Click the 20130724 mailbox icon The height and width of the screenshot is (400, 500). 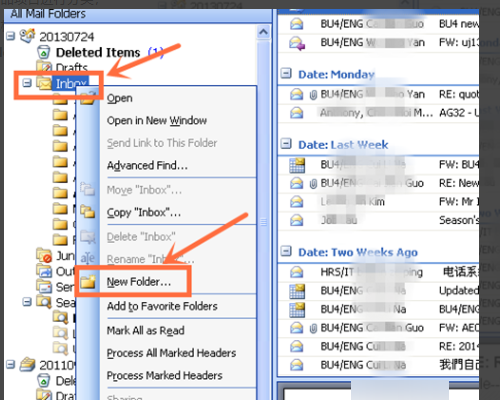tap(27, 36)
